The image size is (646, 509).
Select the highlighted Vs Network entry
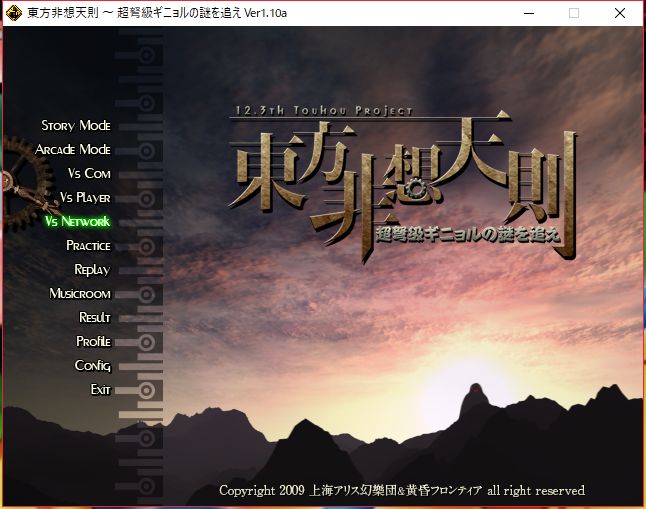77,221
